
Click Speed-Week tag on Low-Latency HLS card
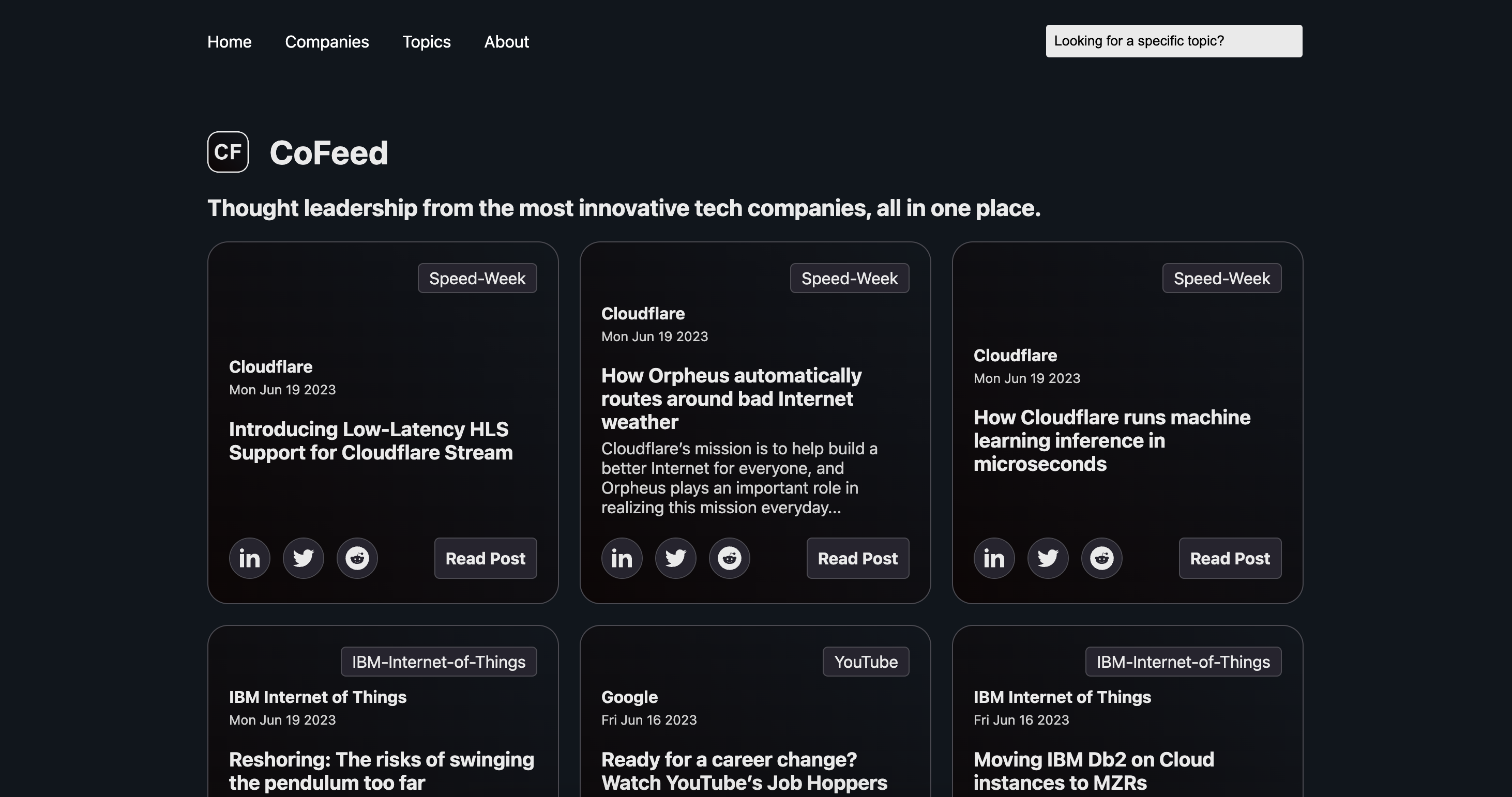[477, 278]
